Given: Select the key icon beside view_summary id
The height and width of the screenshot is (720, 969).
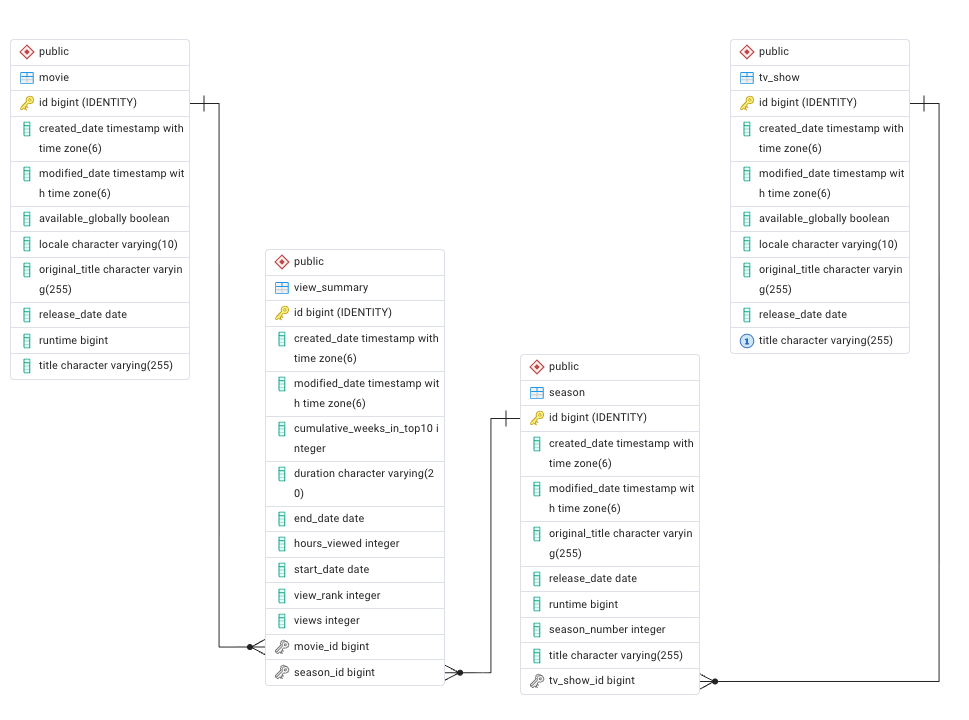Looking at the screenshot, I should tap(280, 312).
